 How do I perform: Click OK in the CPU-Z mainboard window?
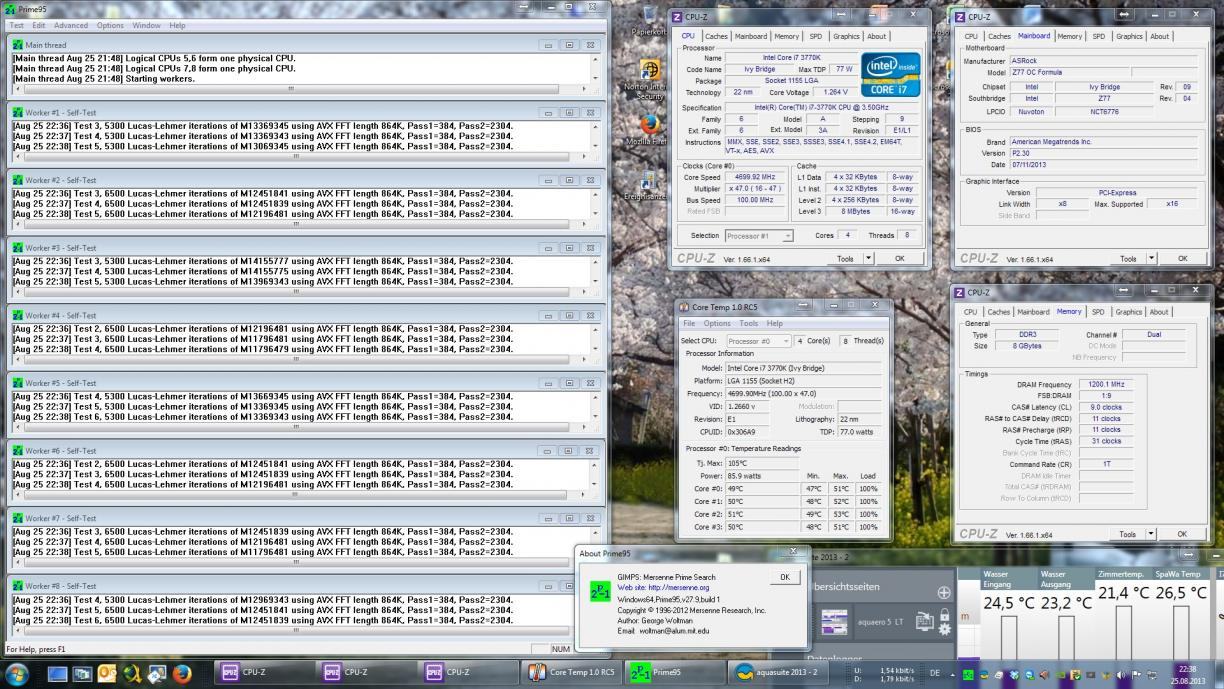[x=1183, y=258]
